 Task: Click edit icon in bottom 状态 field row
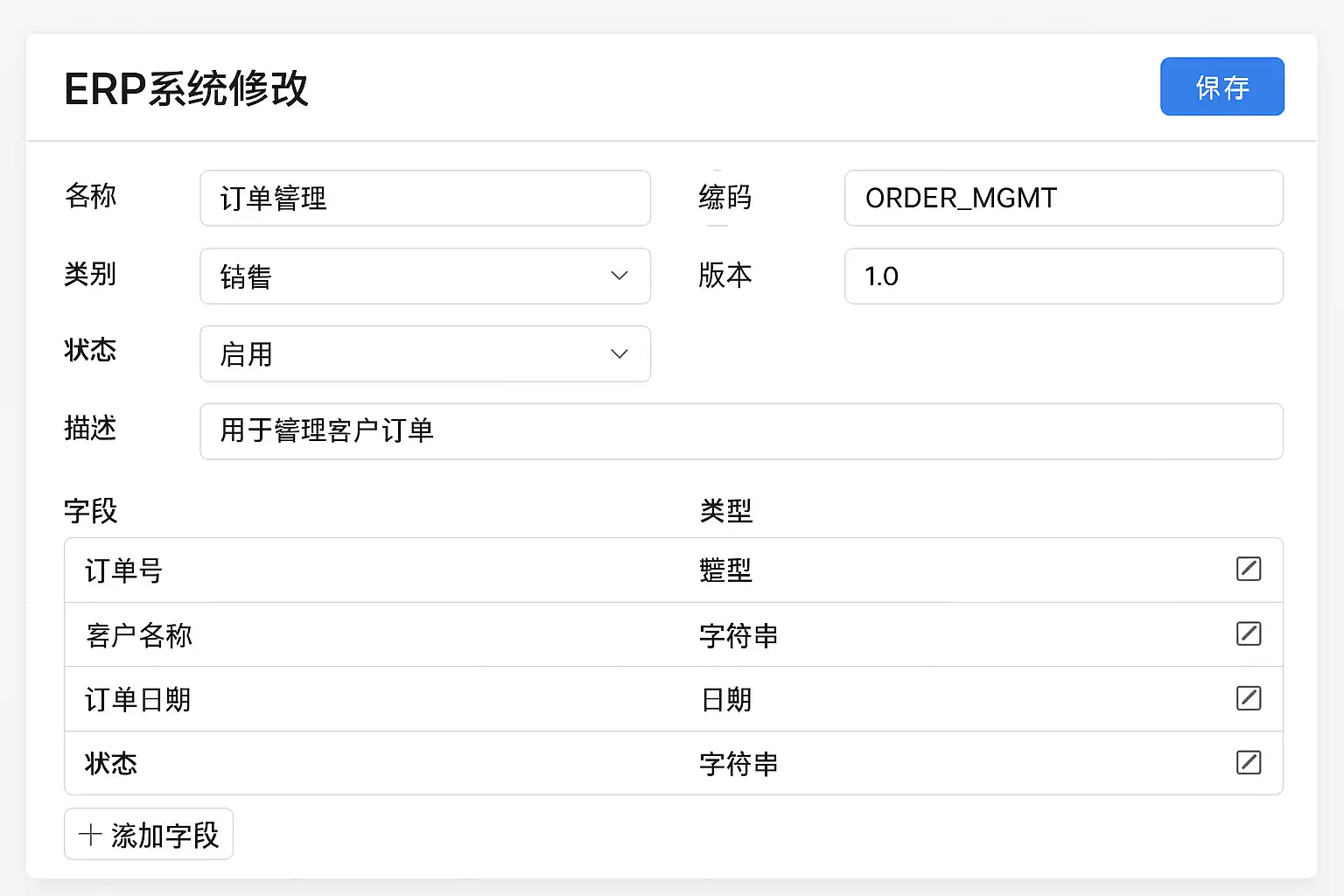[1249, 762]
